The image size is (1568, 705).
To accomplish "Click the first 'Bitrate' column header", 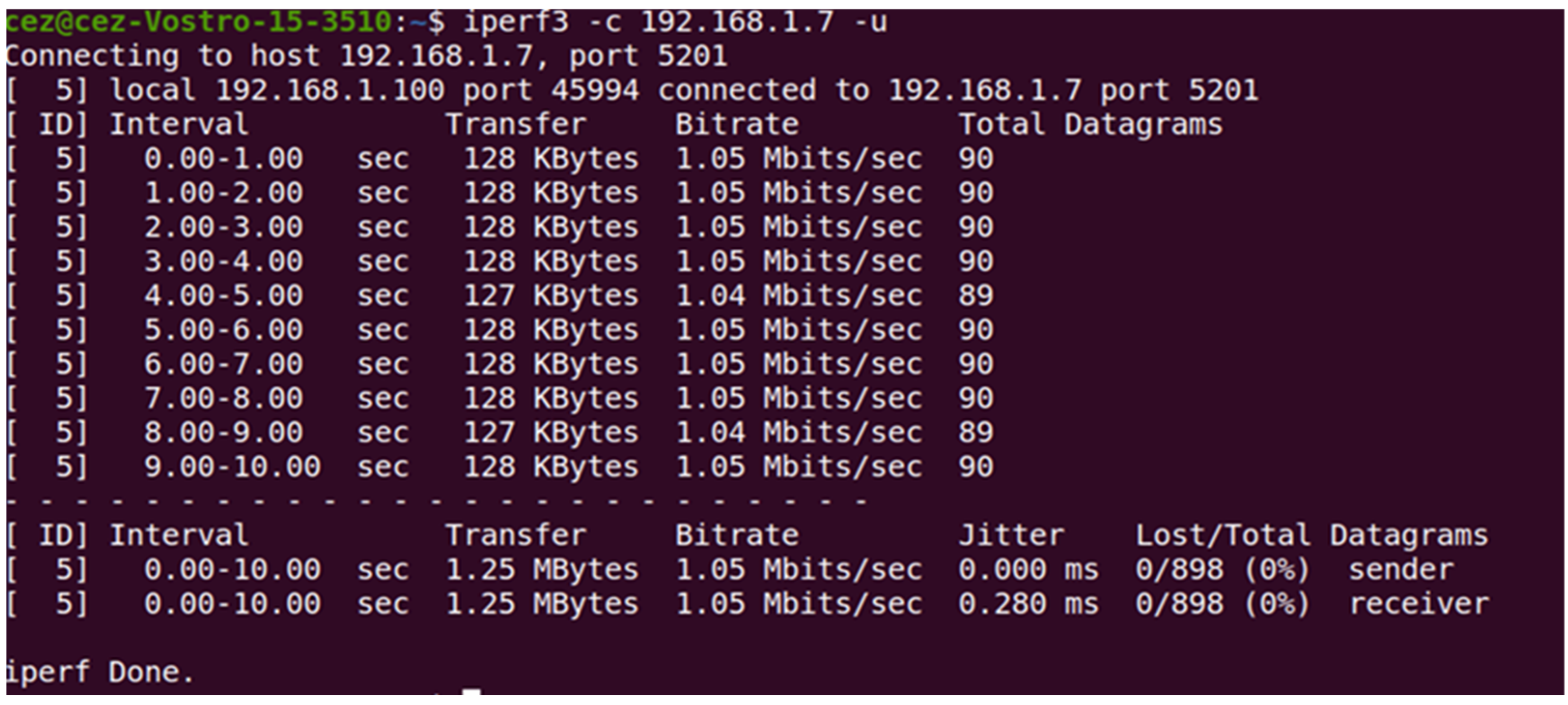I will [x=737, y=124].
